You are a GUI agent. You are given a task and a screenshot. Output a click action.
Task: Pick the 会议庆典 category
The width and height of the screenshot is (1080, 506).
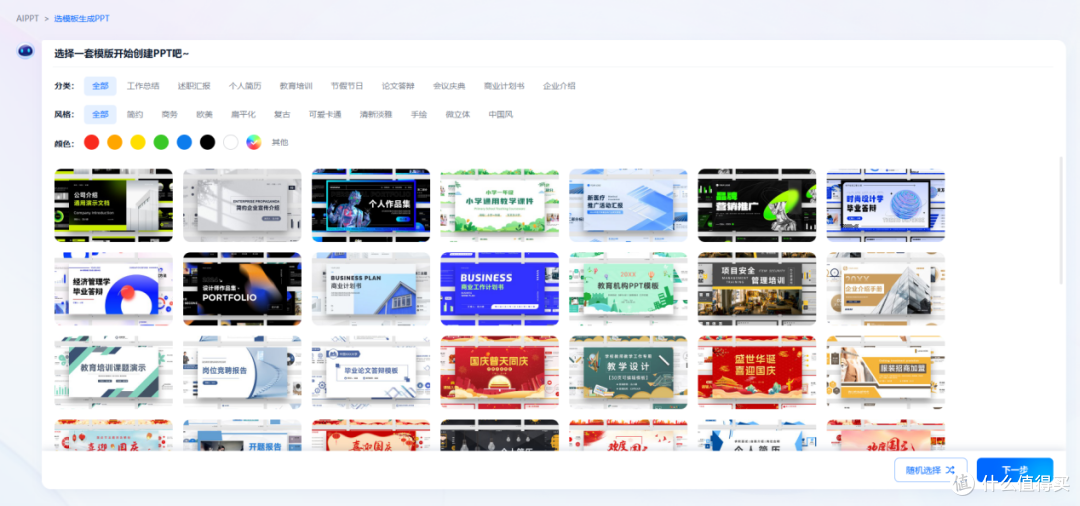point(449,86)
